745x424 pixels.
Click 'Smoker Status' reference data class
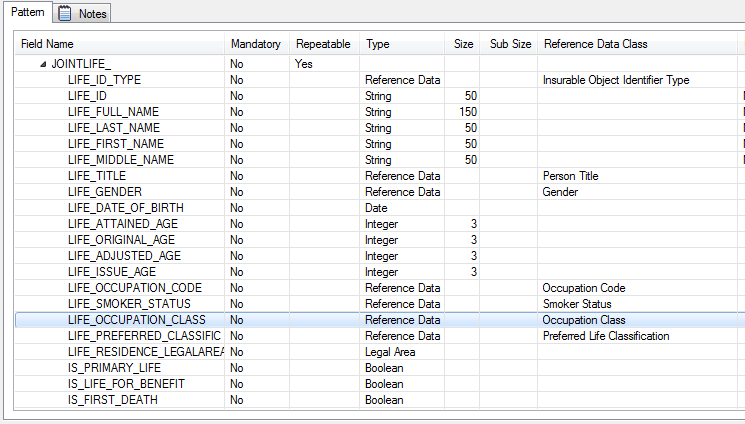(577, 304)
